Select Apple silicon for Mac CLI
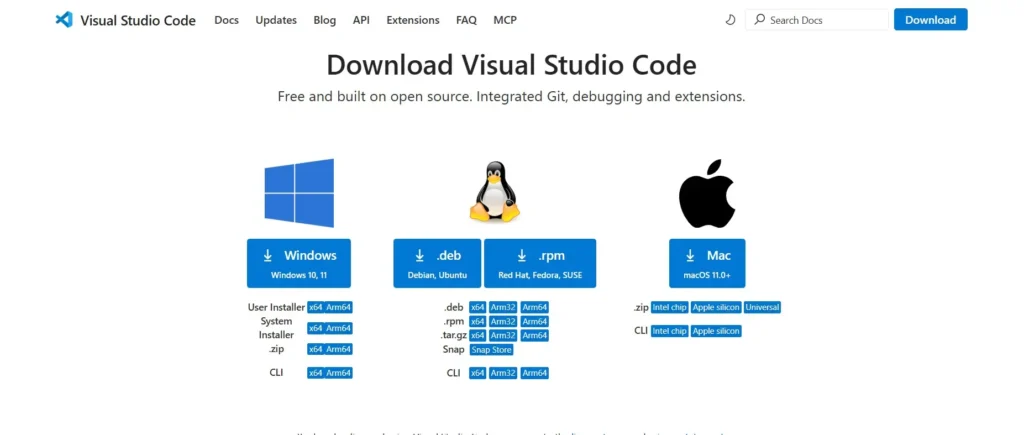The image size is (1024, 435). point(716,331)
